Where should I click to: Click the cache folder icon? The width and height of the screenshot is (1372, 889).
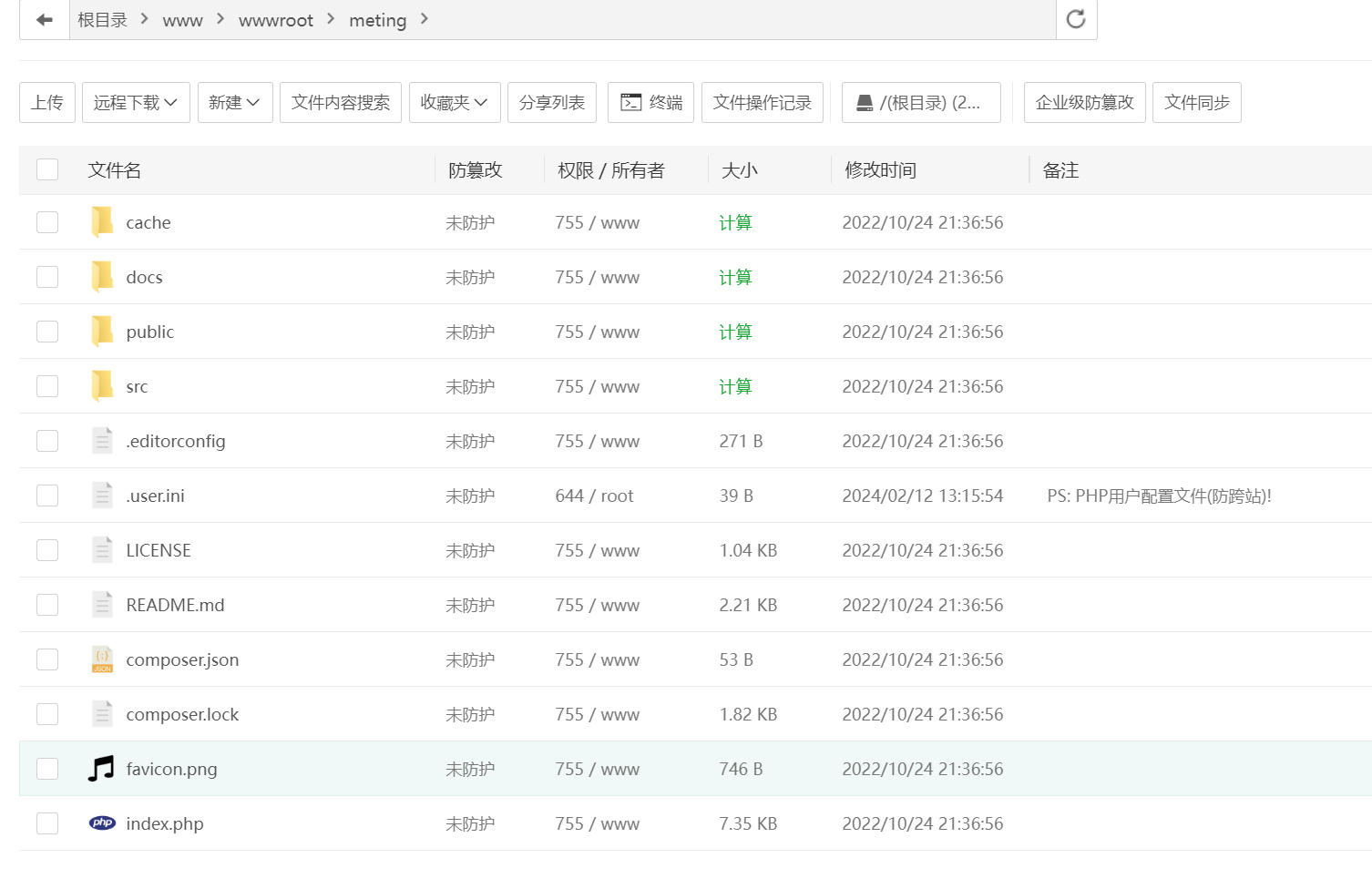tap(102, 222)
